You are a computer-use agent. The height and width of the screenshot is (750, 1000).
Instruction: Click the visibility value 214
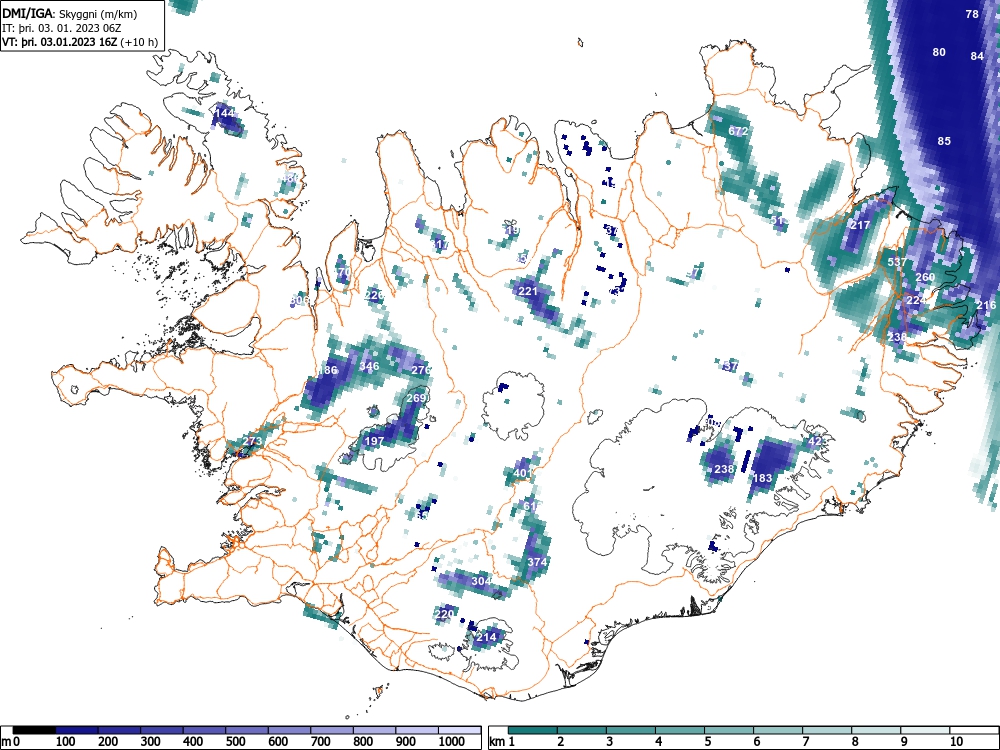click(x=486, y=637)
